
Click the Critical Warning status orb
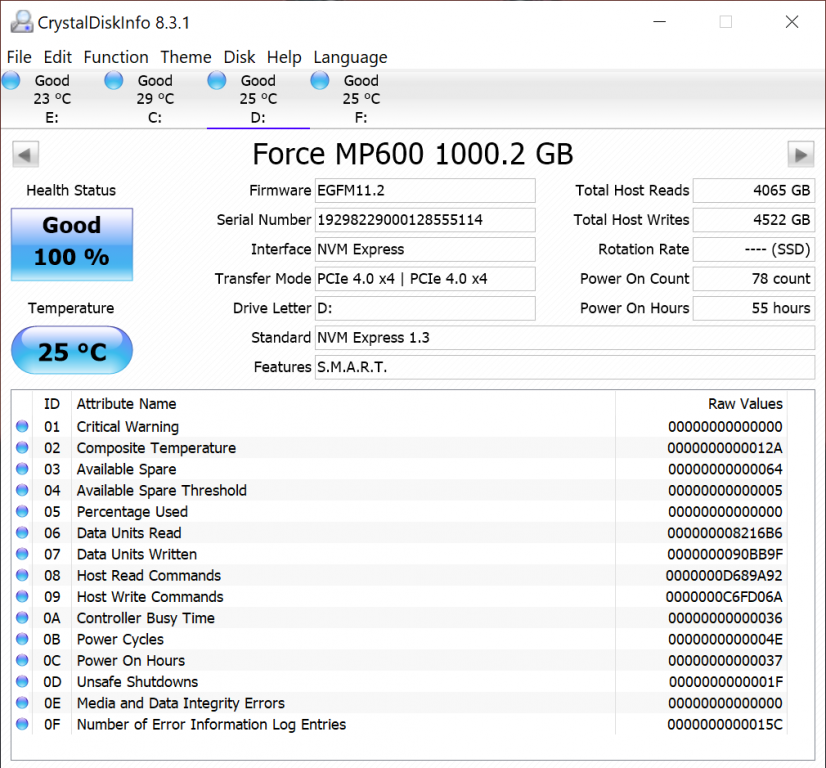23,427
